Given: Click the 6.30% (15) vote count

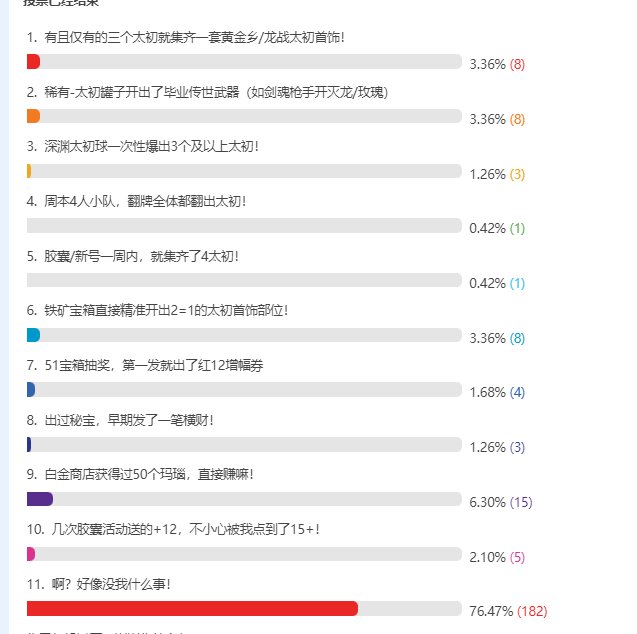Looking at the screenshot, I should pyautogui.click(x=500, y=502).
